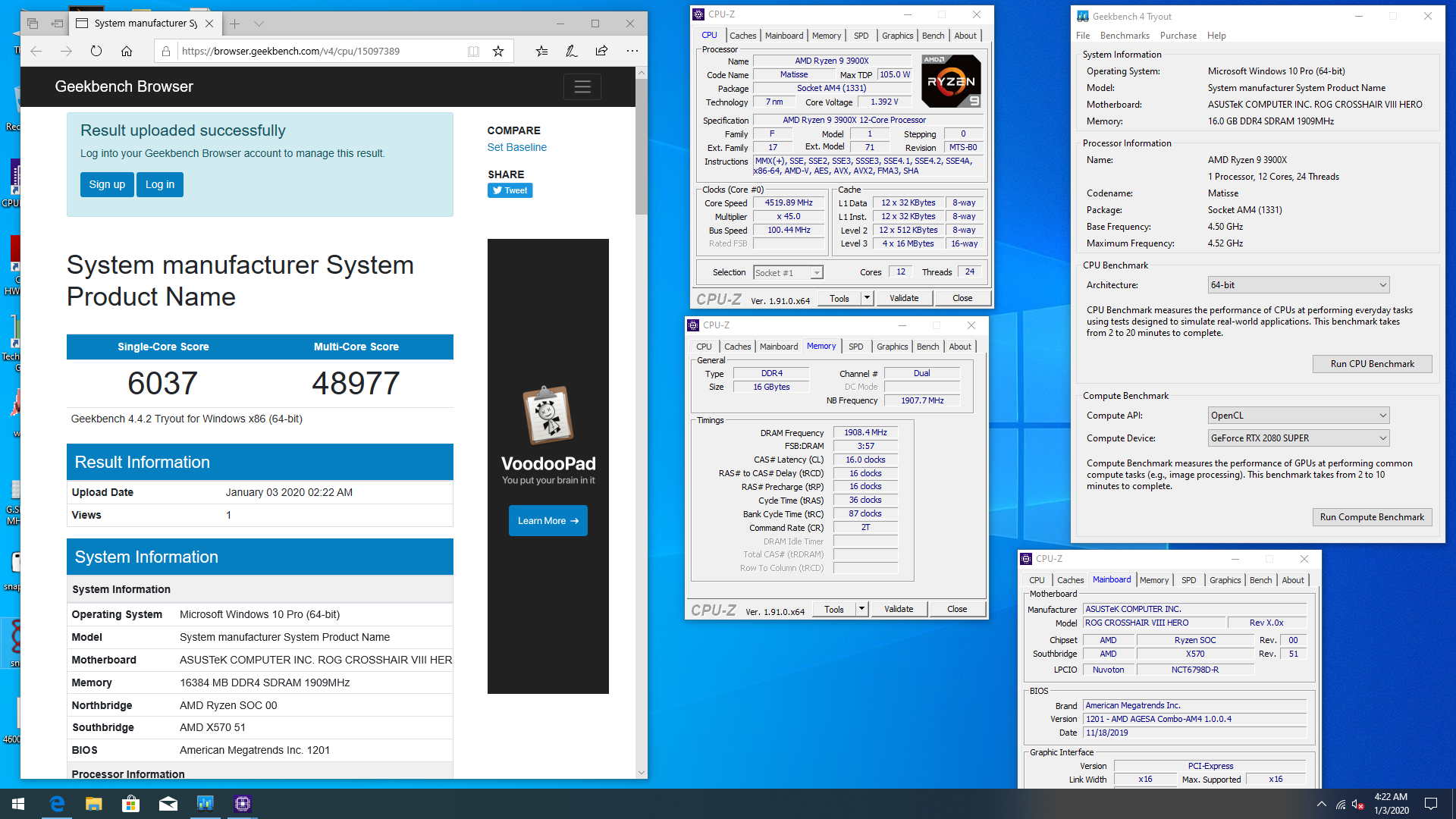Open Mail app from taskbar

[168, 804]
